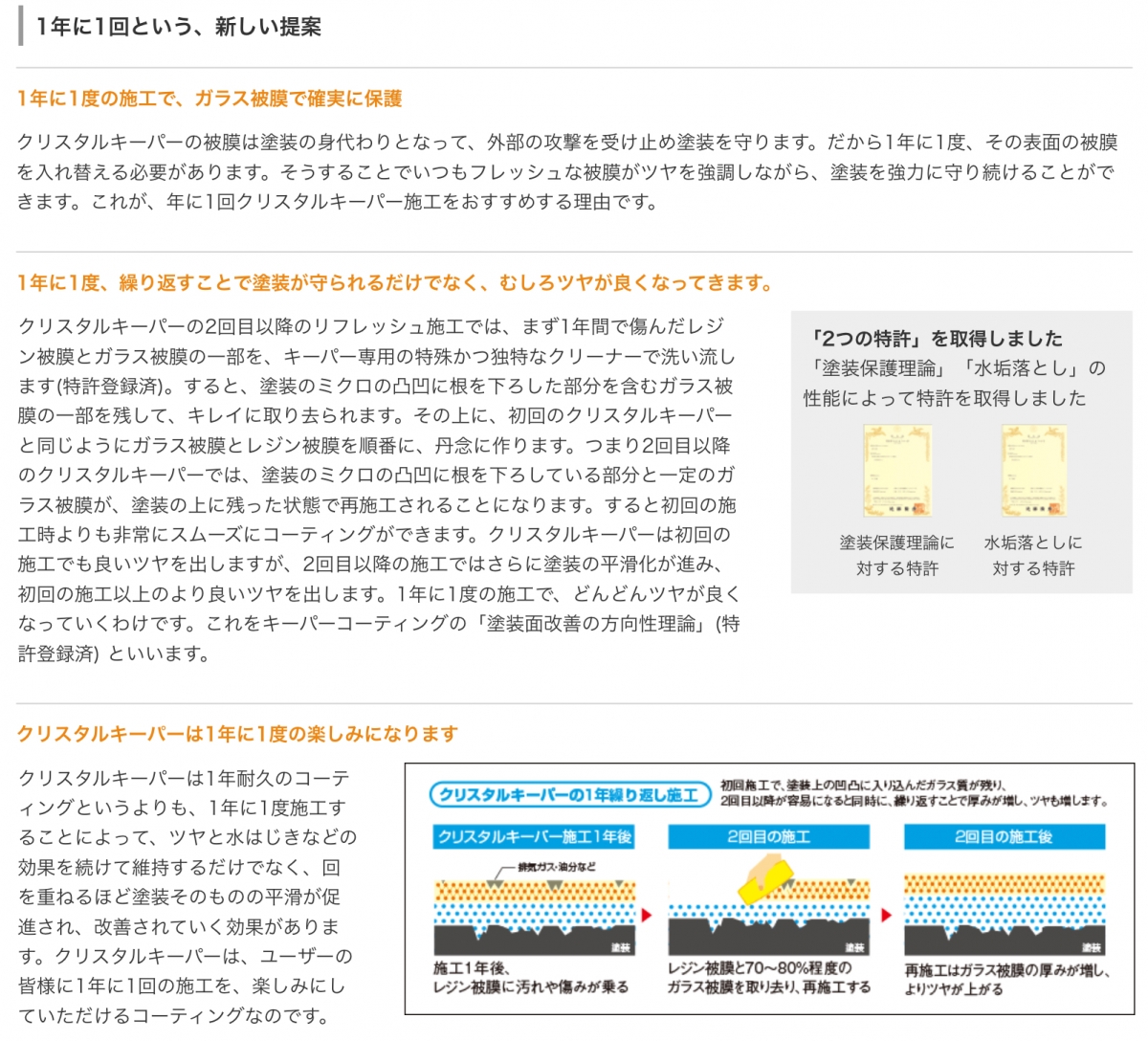Viewport: 1148px width, 1041px height.
Task: Click the red arrow before the 2回目の施工後 diagram
Action: pyautogui.click(x=885, y=916)
